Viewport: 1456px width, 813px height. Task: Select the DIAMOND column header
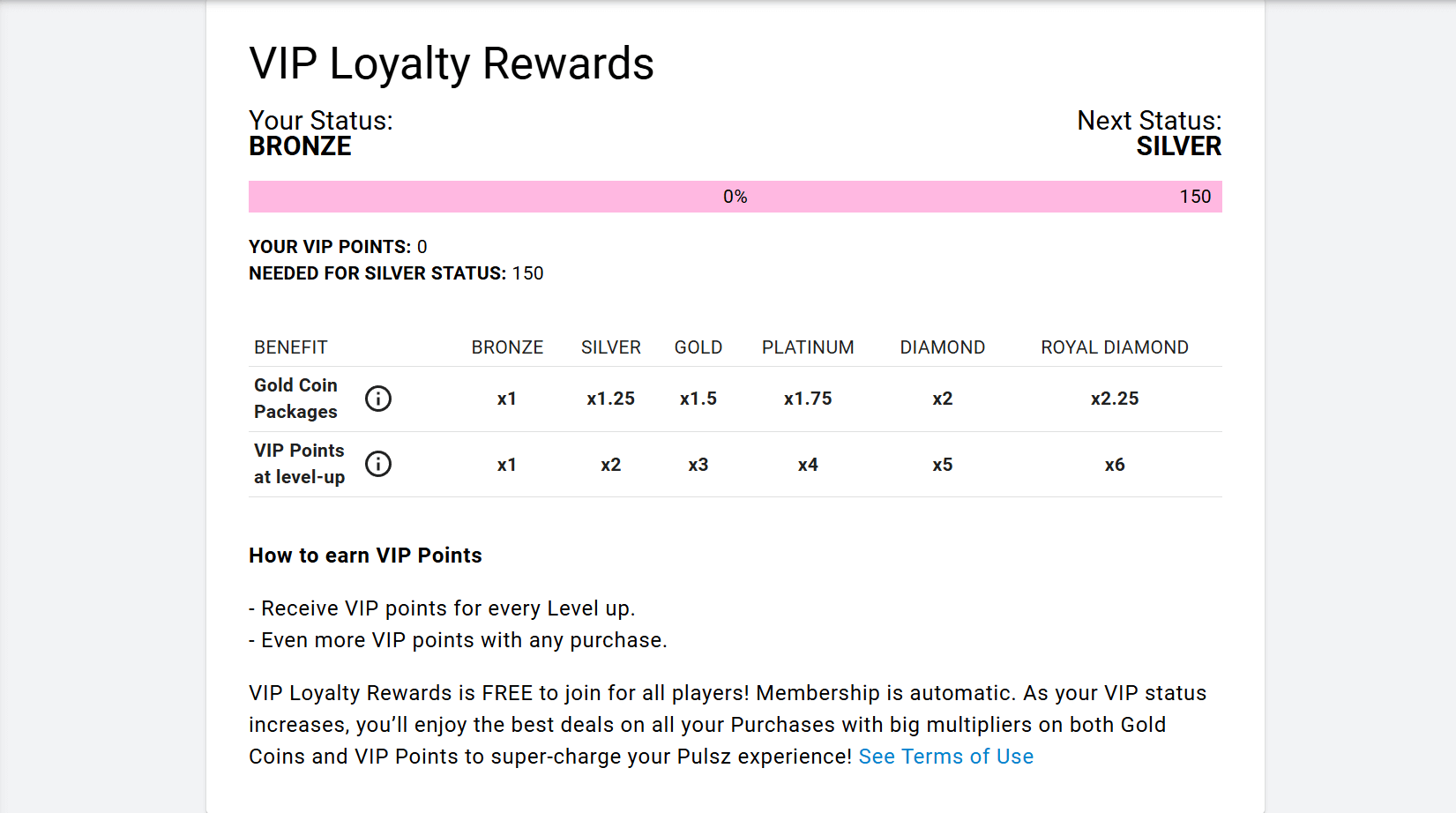[942, 347]
